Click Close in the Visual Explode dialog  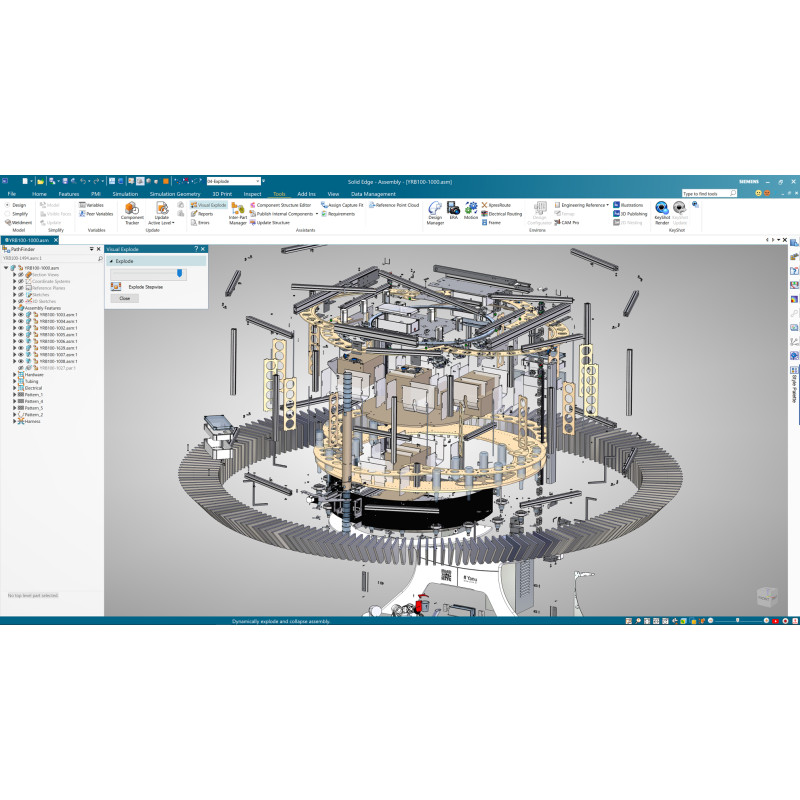pyautogui.click(x=124, y=298)
